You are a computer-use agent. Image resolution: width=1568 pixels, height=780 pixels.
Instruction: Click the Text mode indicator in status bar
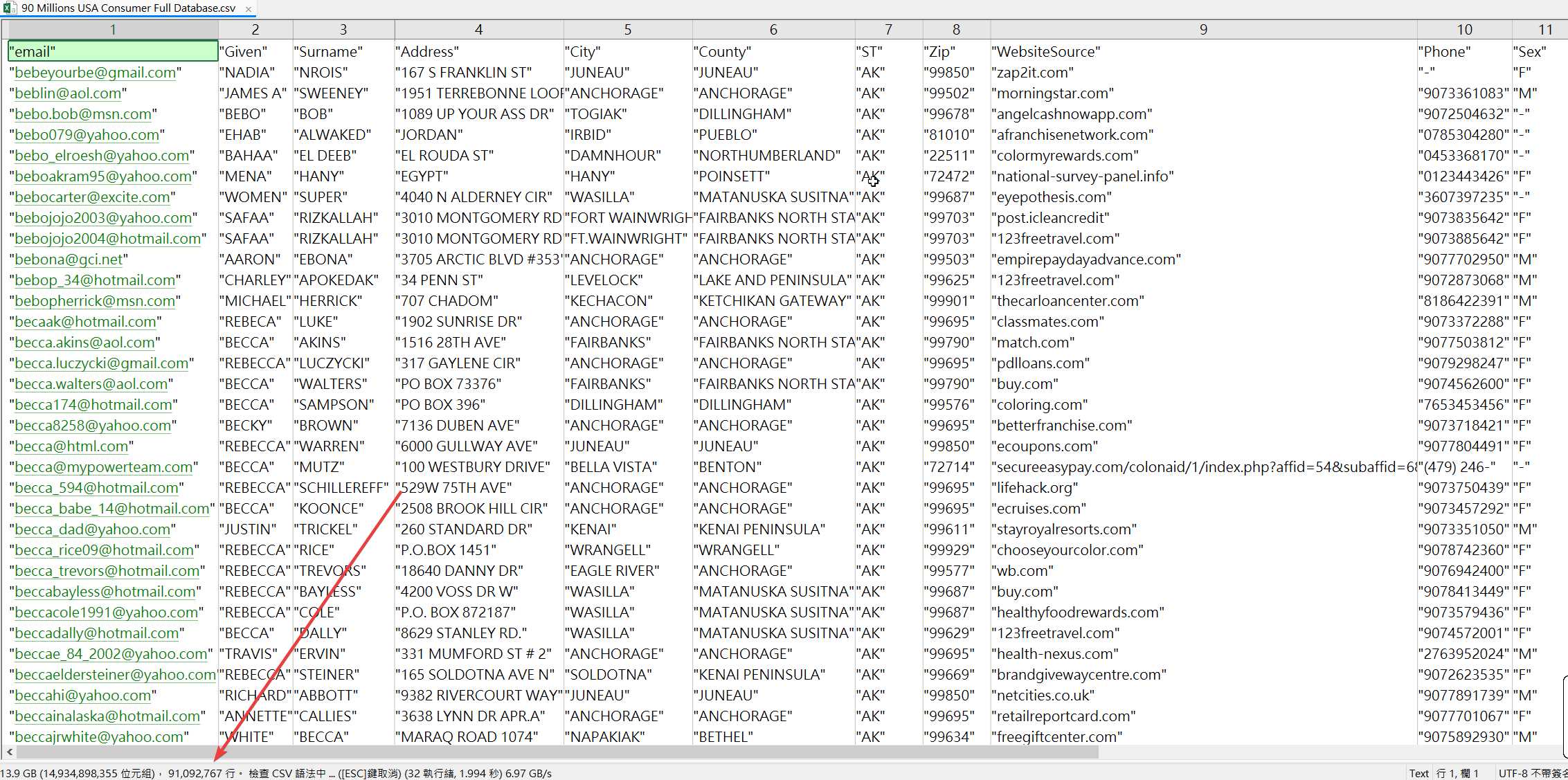click(x=1418, y=773)
